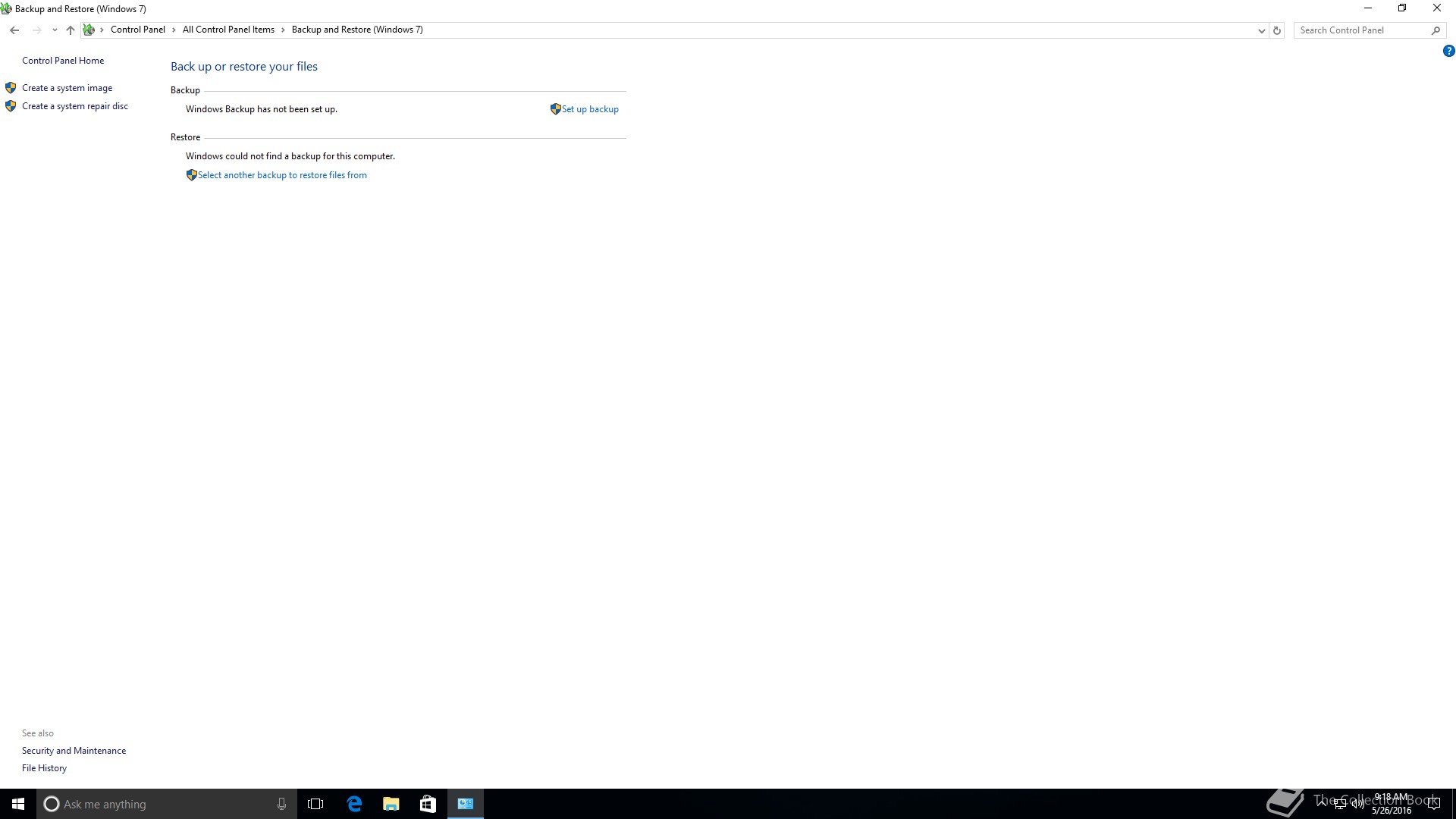Expand the chevron after Control Panel breadcrumb
Screen dimensions: 1456x819
tap(174, 30)
